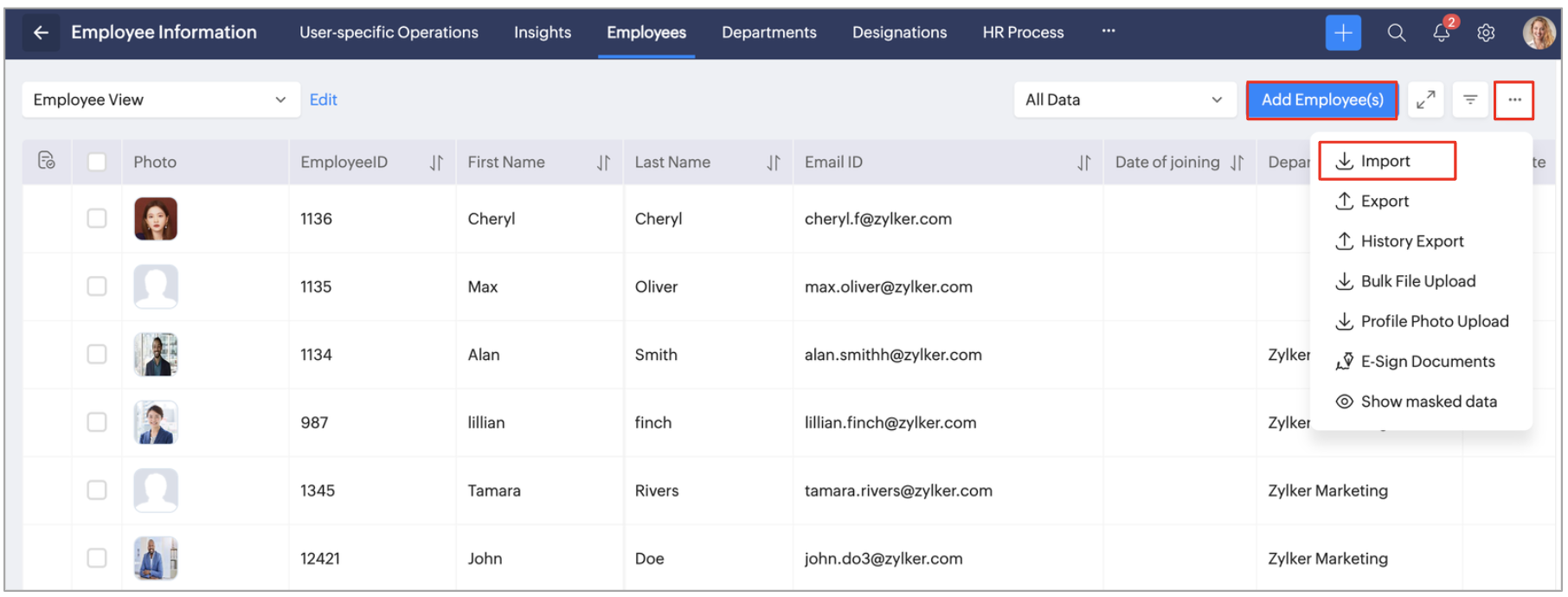Expand the All Data dropdown
This screenshot has width=1568, height=597.
[x=1123, y=100]
